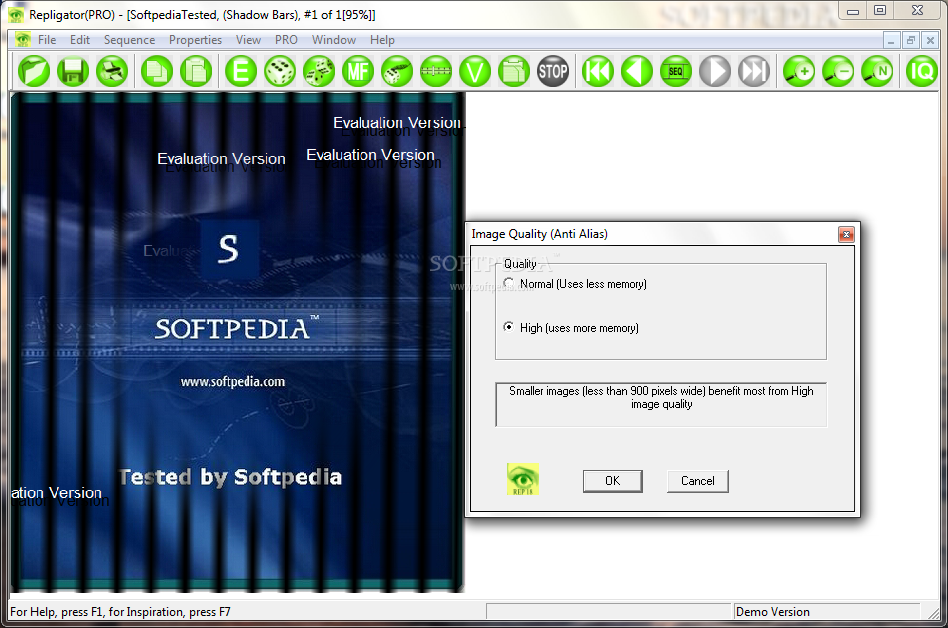
Task: Click the eye icon left of File menu
Action: click(23, 40)
